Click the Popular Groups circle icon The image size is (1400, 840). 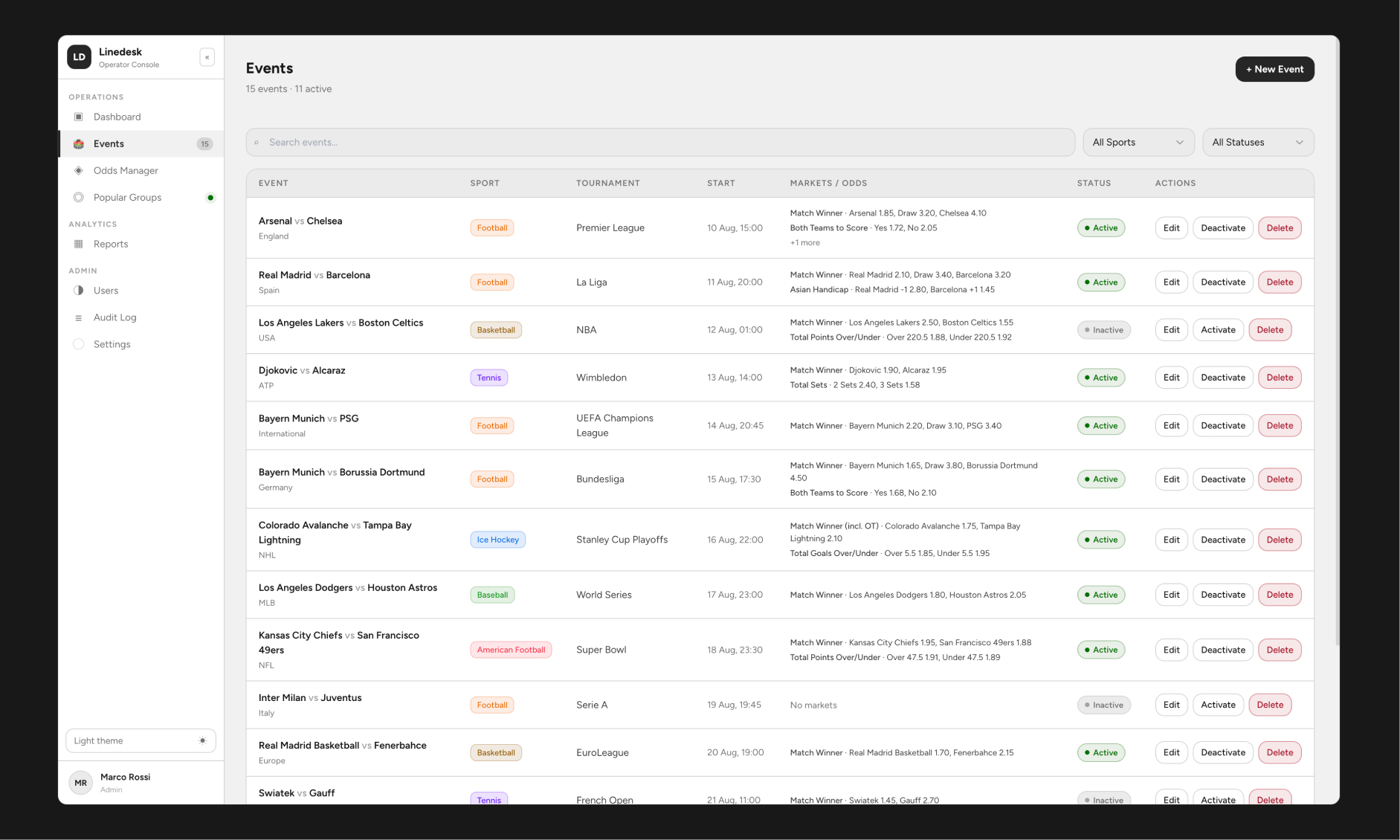click(x=79, y=197)
